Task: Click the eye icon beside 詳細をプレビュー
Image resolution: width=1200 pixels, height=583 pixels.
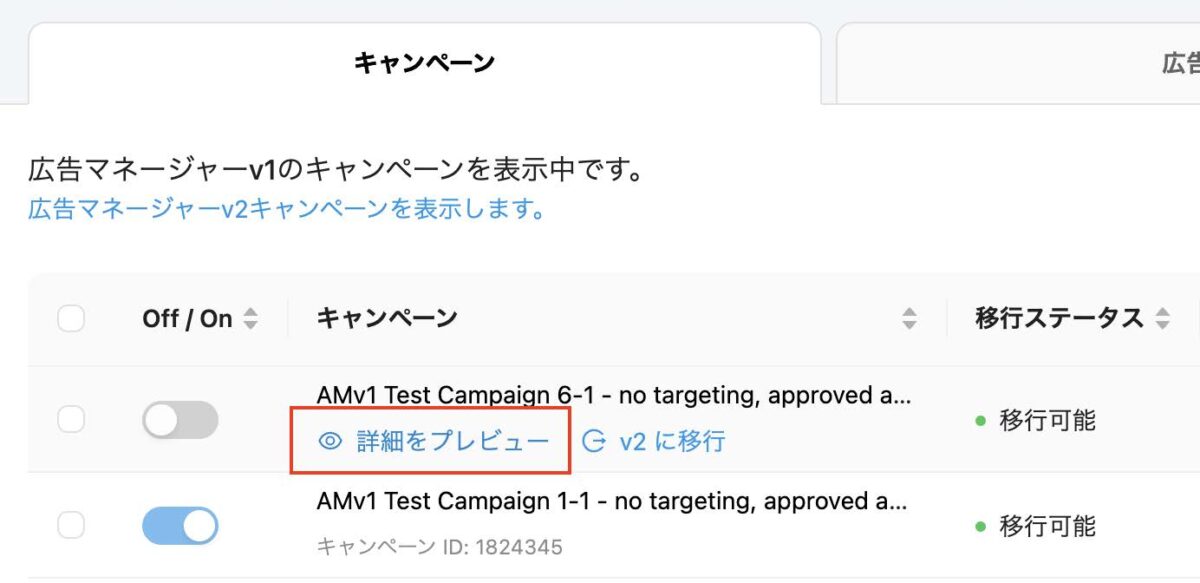Action: 330,441
